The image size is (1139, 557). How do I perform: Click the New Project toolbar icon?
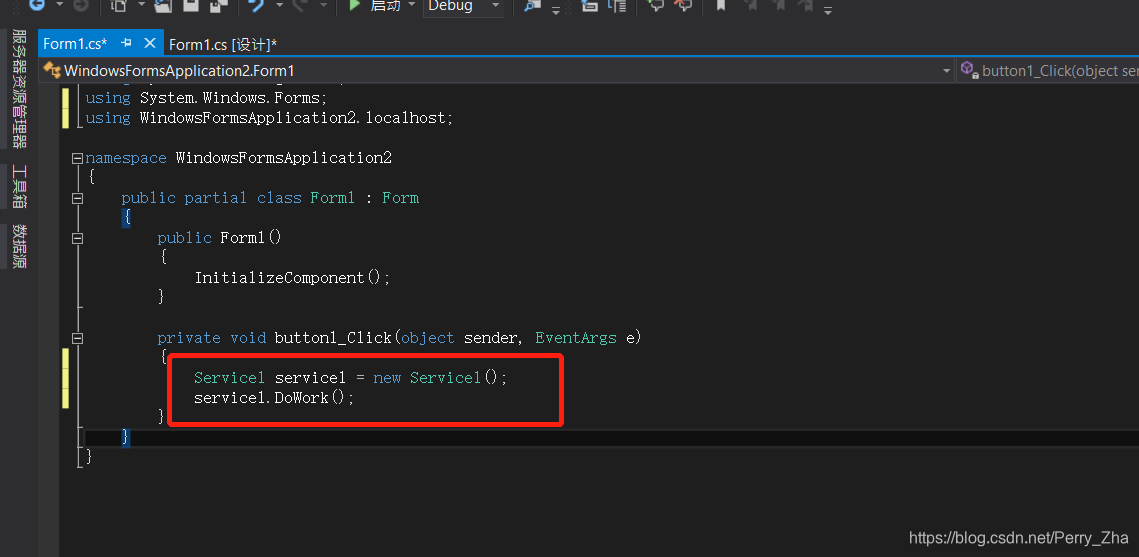[x=120, y=5]
